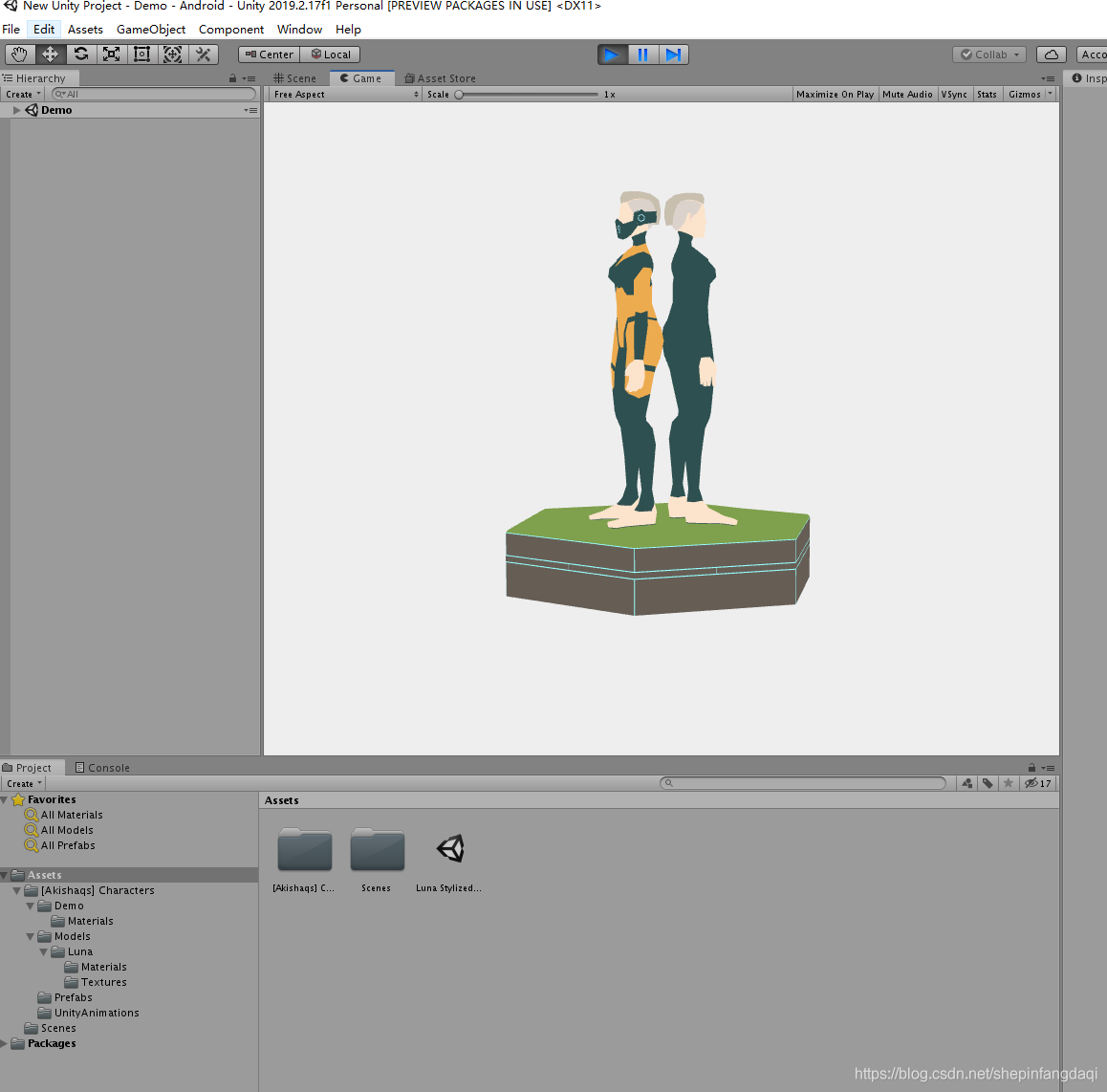Open the GameObject menu
This screenshot has height=1092, width=1107.
tap(151, 29)
